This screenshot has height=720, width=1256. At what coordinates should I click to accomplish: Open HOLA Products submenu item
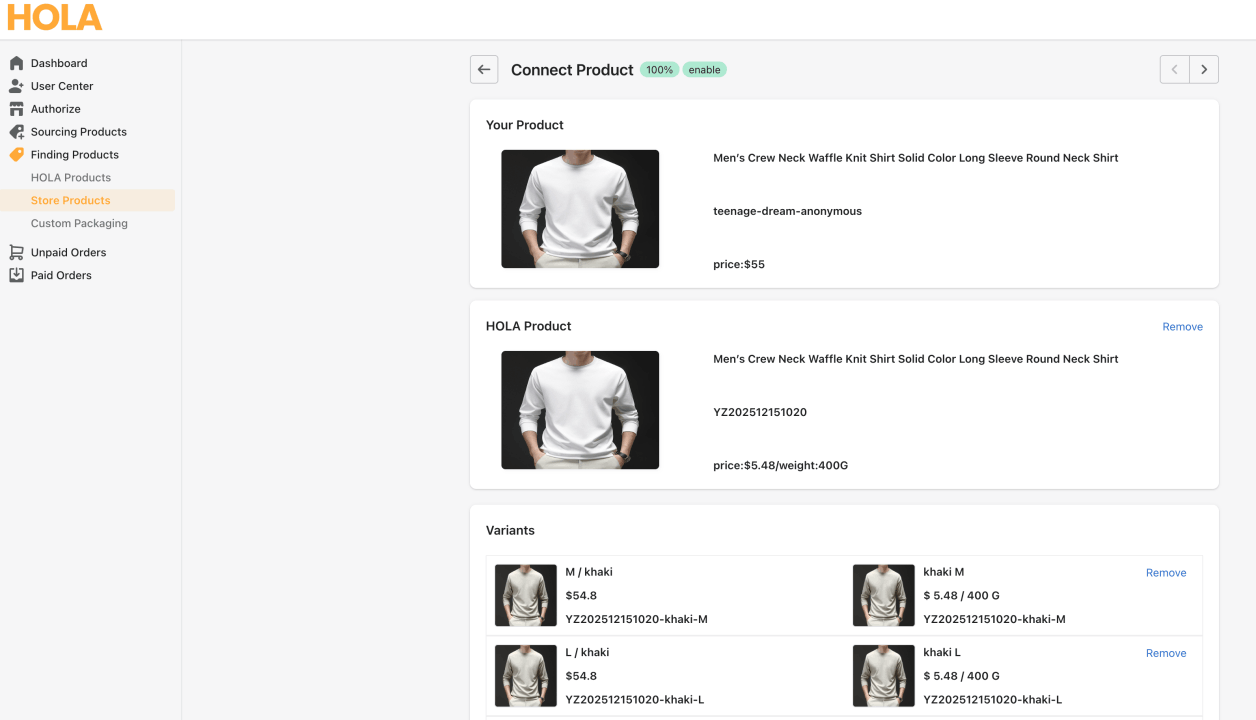(71, 178)
